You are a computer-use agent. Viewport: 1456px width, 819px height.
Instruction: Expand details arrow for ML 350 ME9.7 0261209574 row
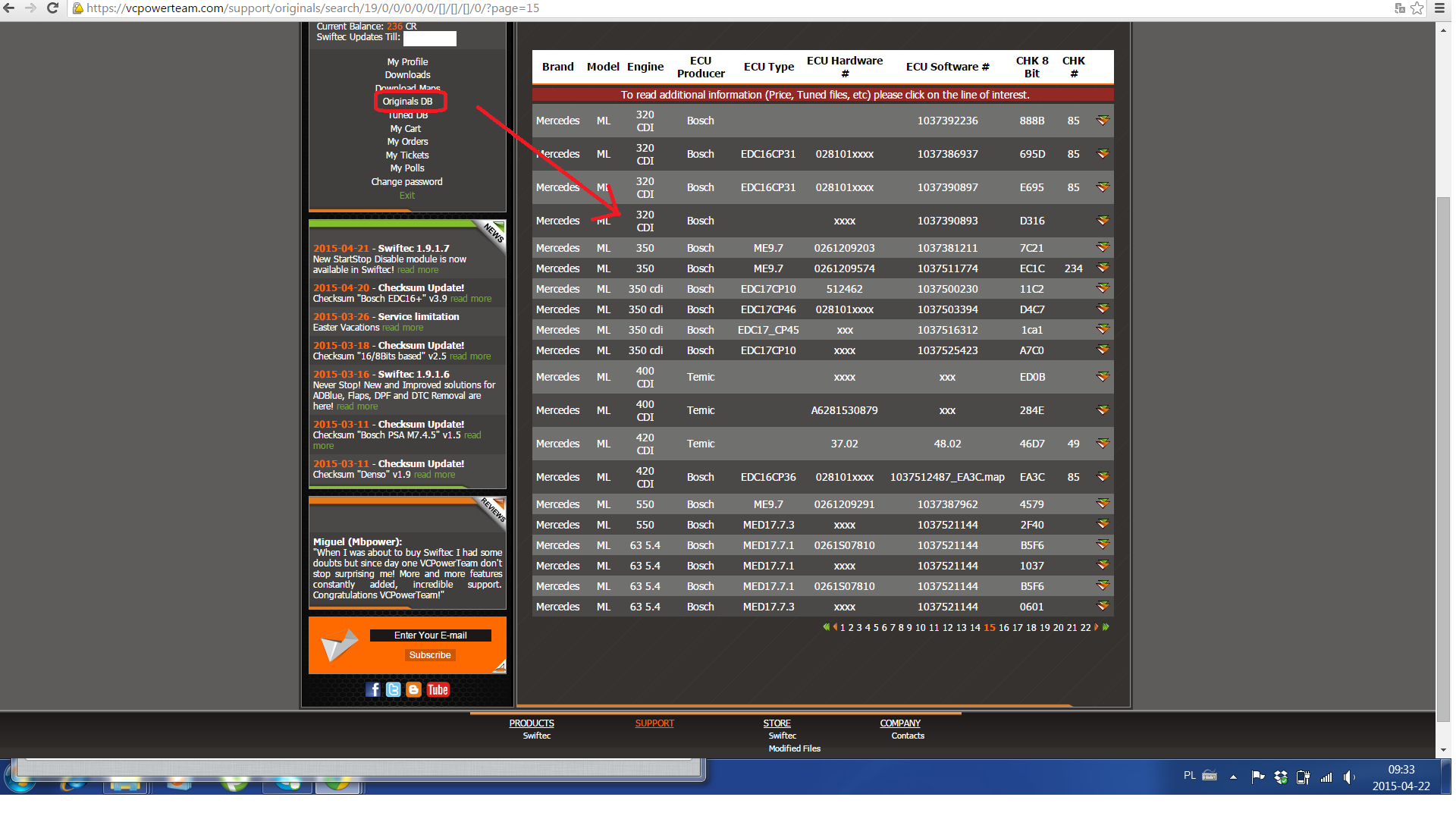tap(1103, 268)
